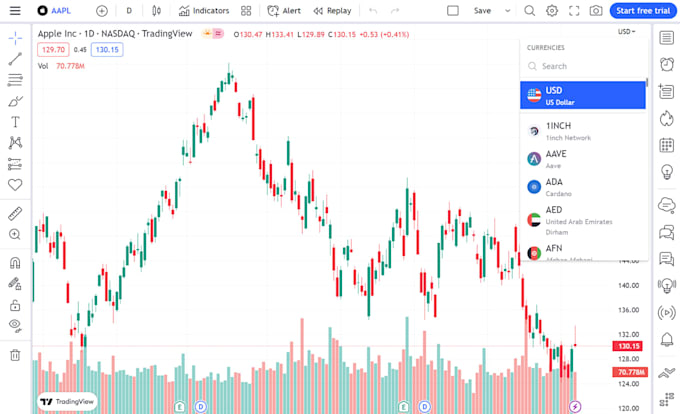Select ADA Cardano currency
This screenshot has height=414, width=680.
583,187
